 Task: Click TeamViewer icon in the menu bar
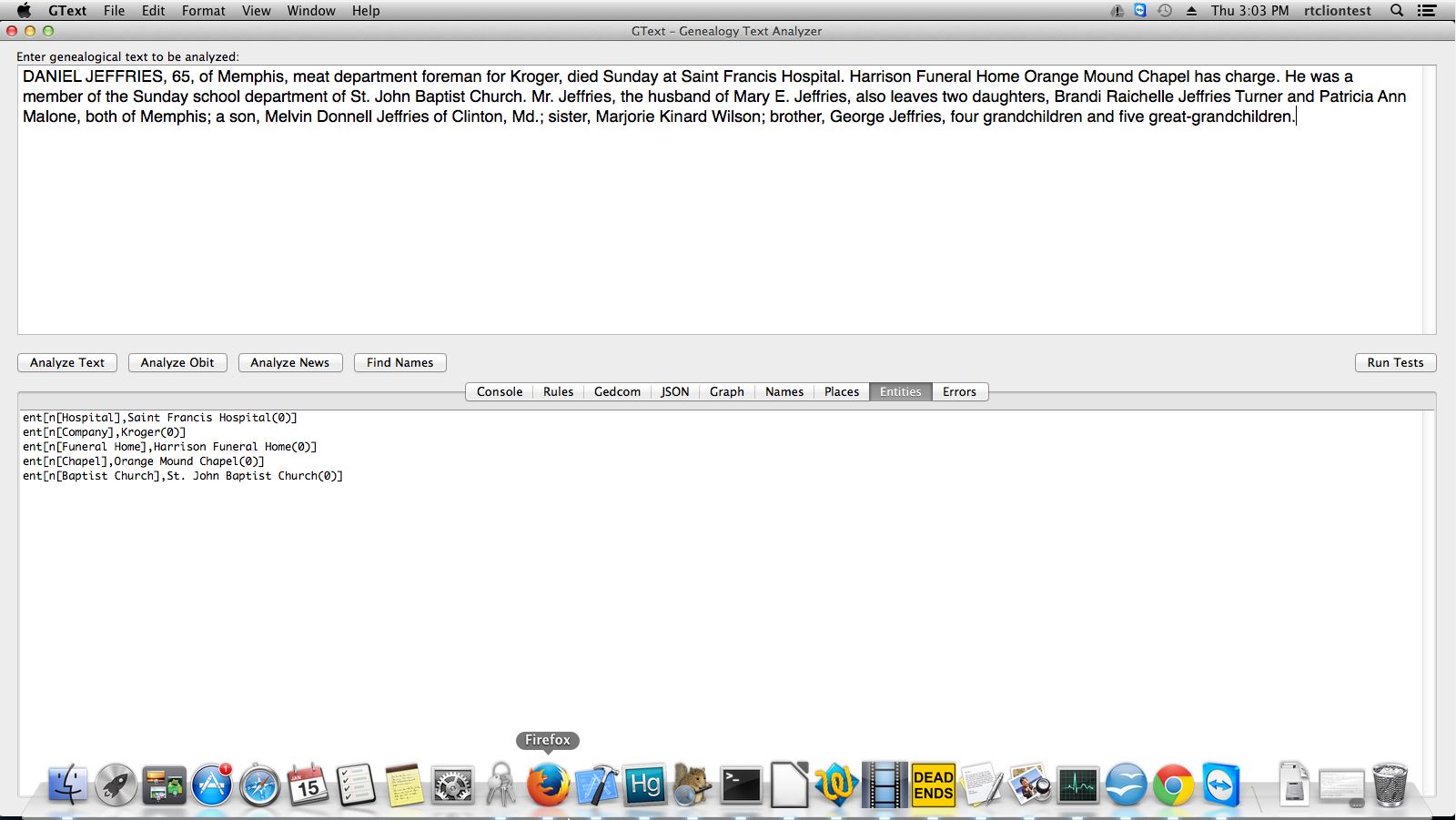pyautogui.click(x=1140, y=11)
